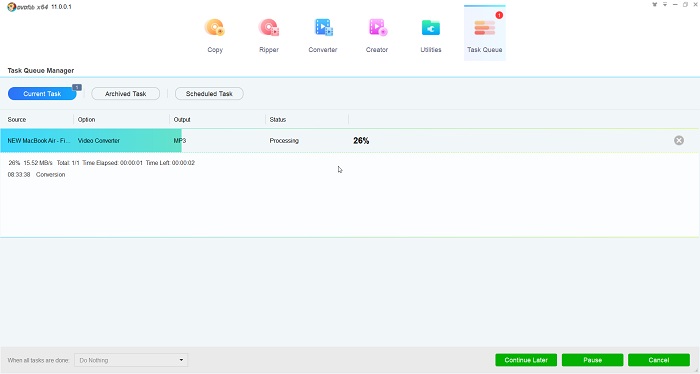Click the title bar skin icon
This screenshot has height=374, width=700.
click(x=654, y=4)
